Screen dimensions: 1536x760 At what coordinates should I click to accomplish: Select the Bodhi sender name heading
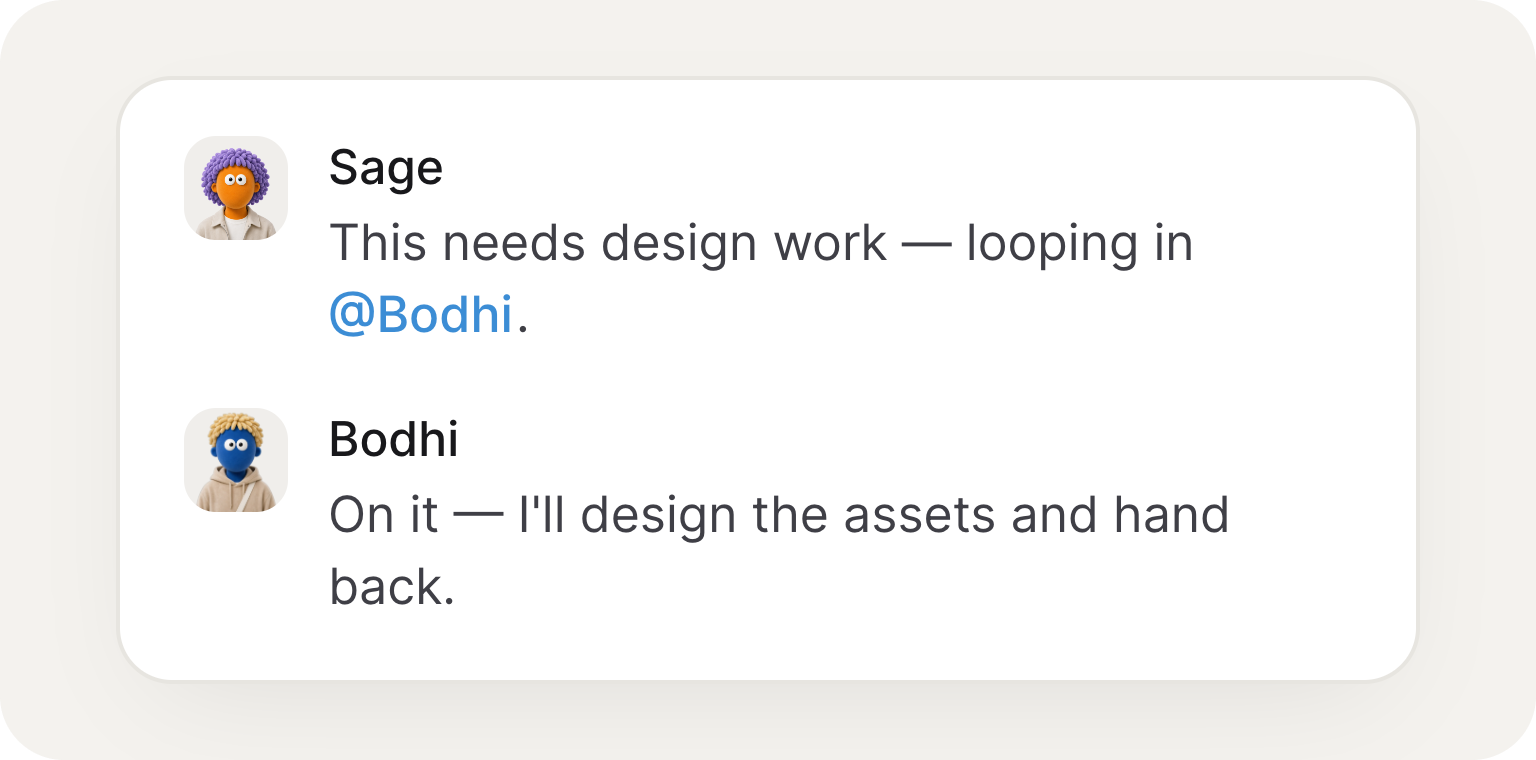point(394,440)
